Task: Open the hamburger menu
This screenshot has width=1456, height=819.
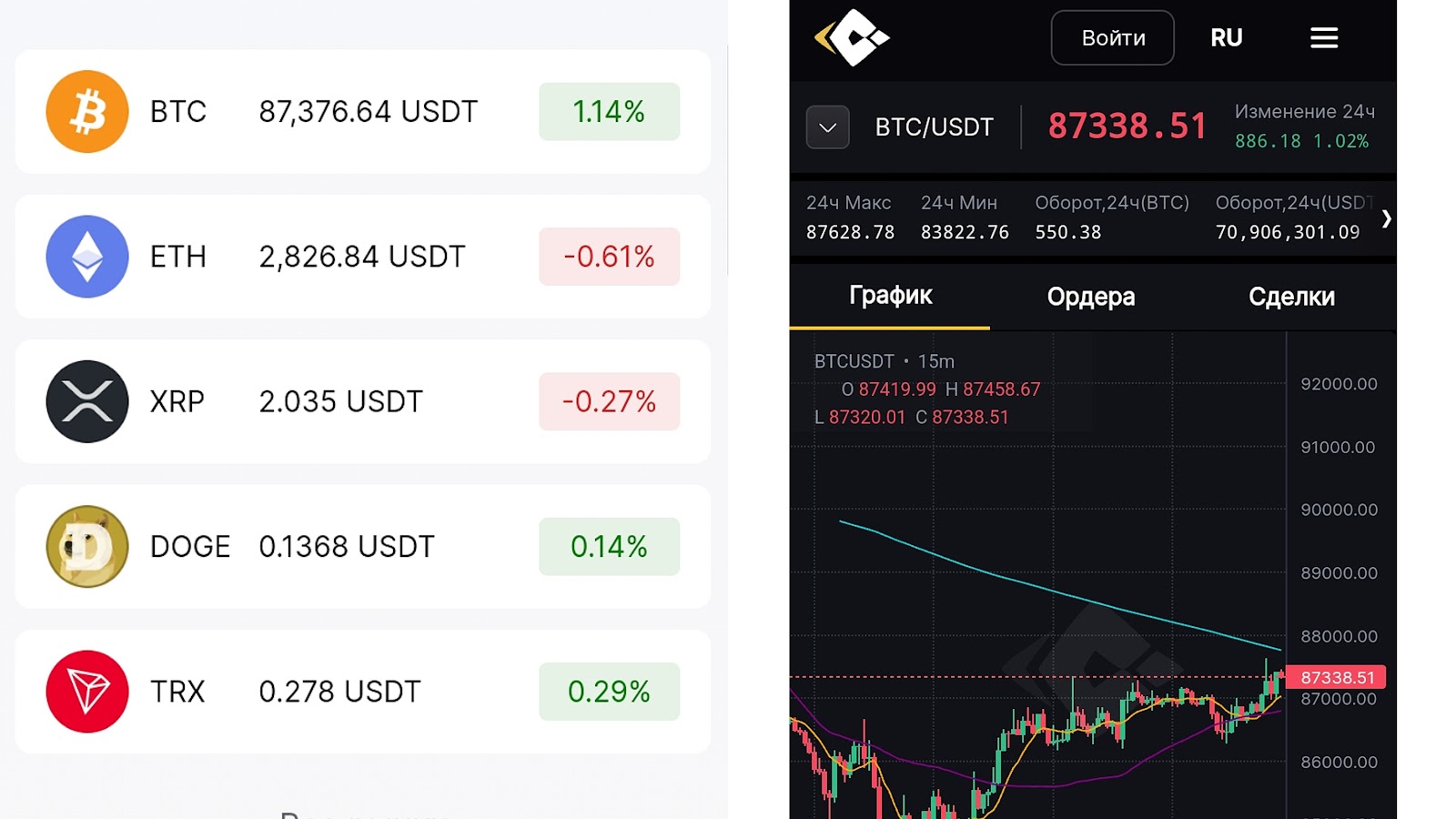Action: point(1324,38)
